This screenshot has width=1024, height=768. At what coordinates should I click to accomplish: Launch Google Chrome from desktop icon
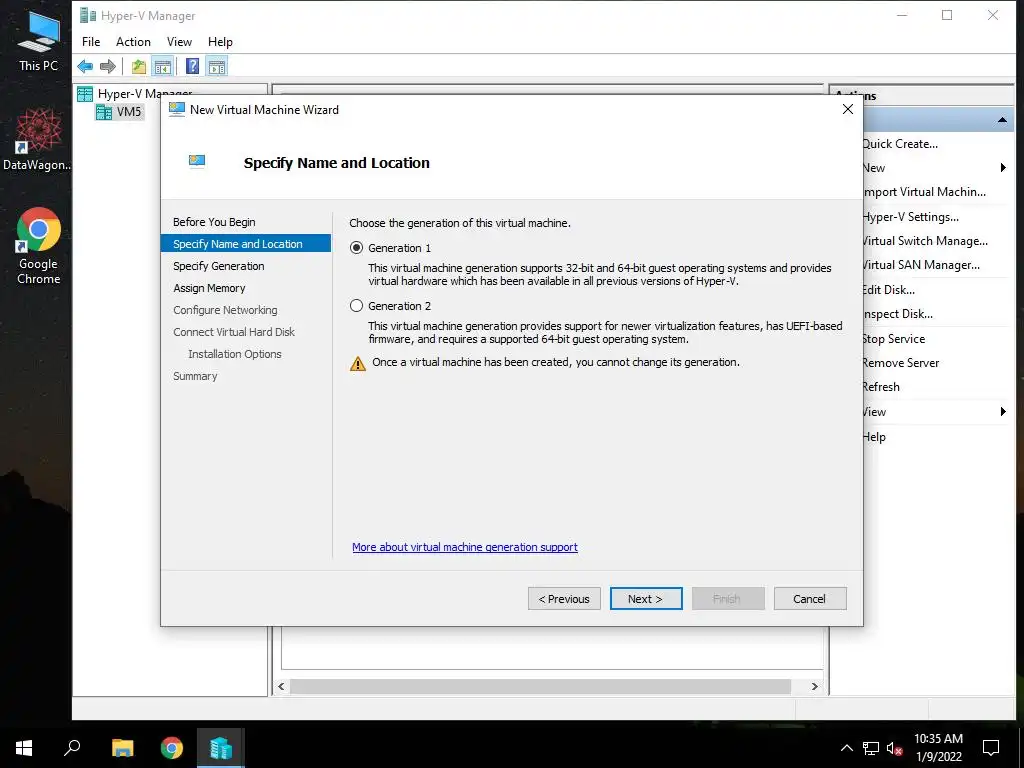tap(39, 246)
